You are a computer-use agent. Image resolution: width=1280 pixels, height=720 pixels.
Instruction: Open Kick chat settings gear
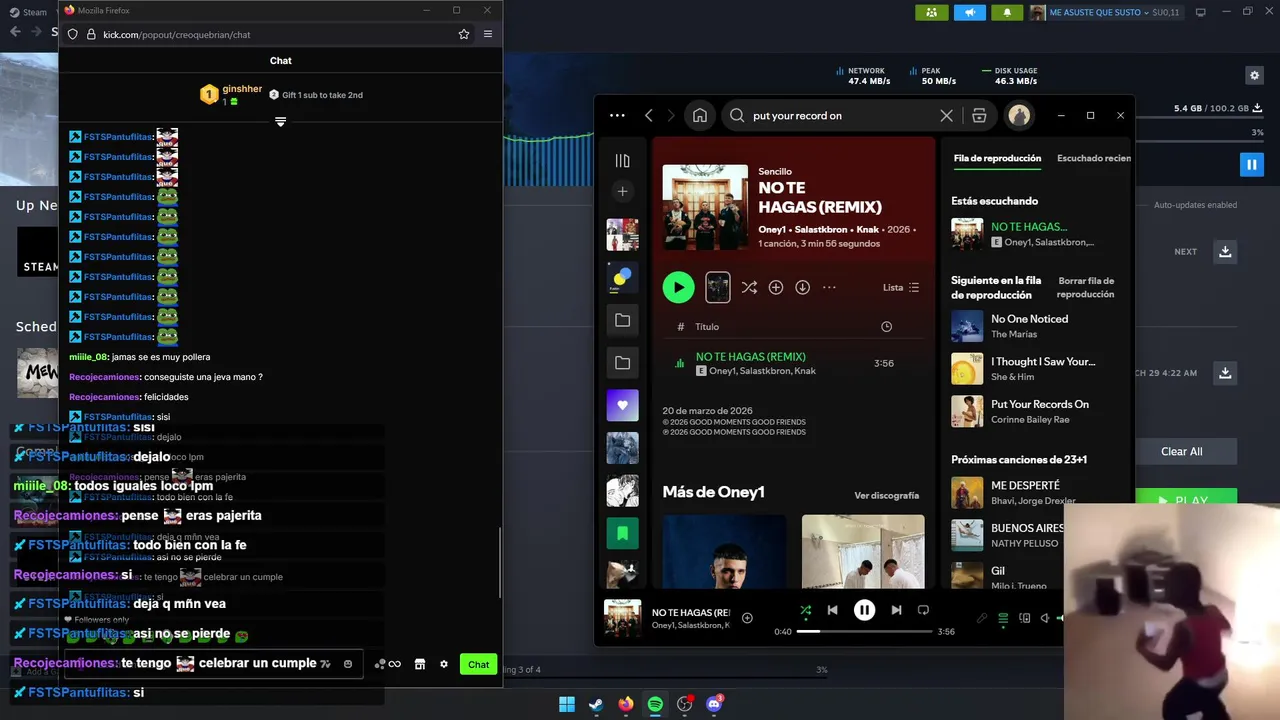pyautogui.click(x=444, y=664)
